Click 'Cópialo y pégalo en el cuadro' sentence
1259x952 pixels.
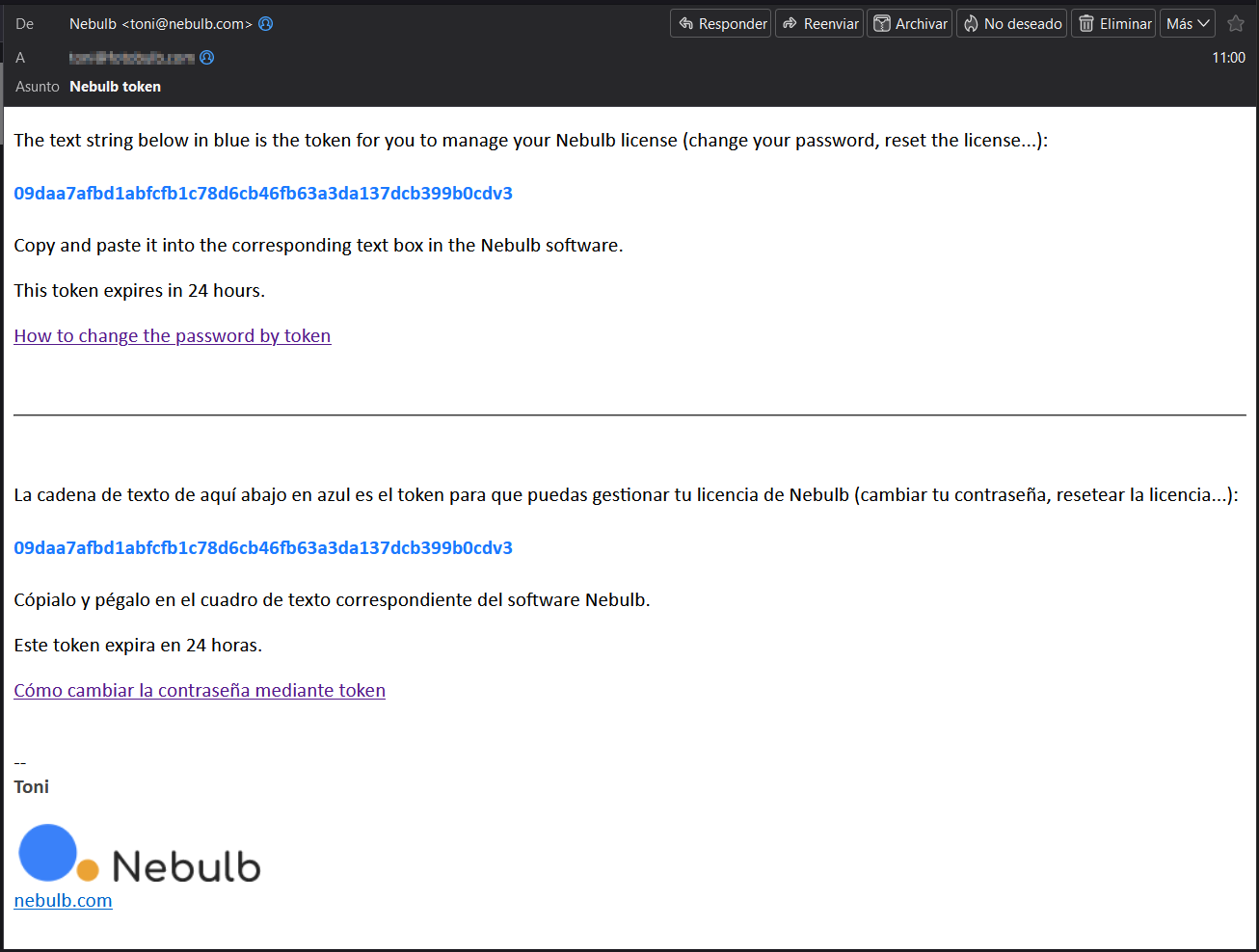[x=332, y=600]
